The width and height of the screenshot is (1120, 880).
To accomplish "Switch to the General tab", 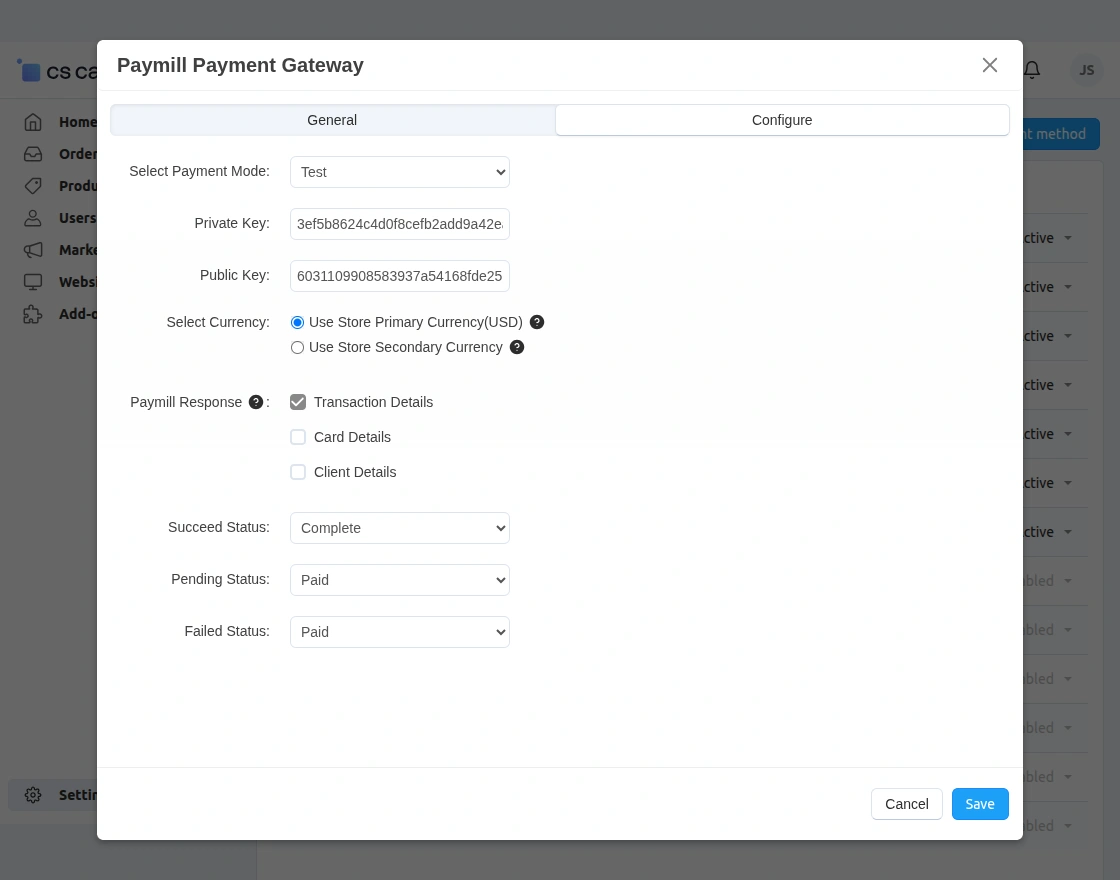I will [332, 120].
